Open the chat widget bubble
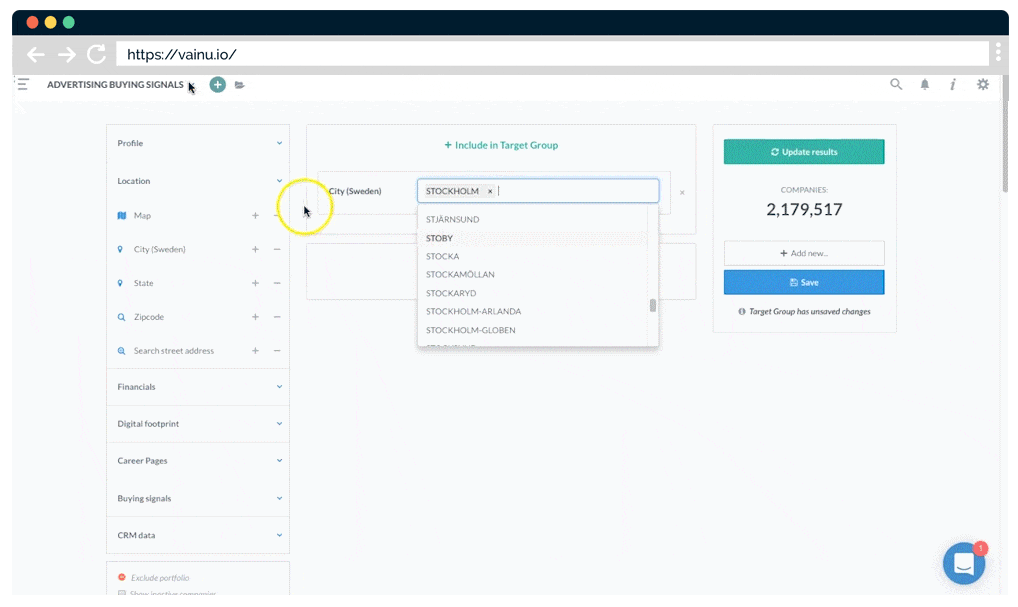The height and width of the screenshot is (607, 1018). (x=964, y=564)
